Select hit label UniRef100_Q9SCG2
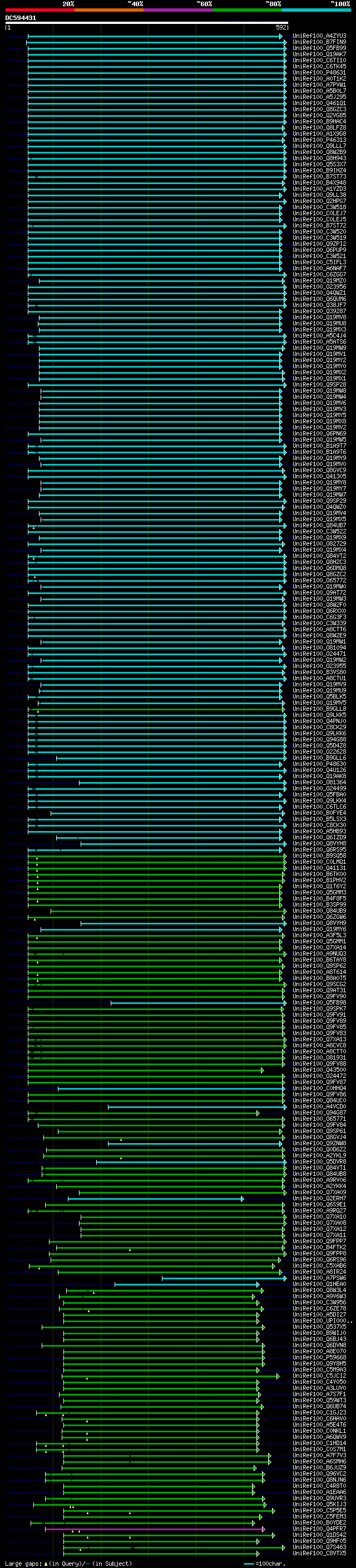This screenshot has height=1568, width=356. point(319,985)
